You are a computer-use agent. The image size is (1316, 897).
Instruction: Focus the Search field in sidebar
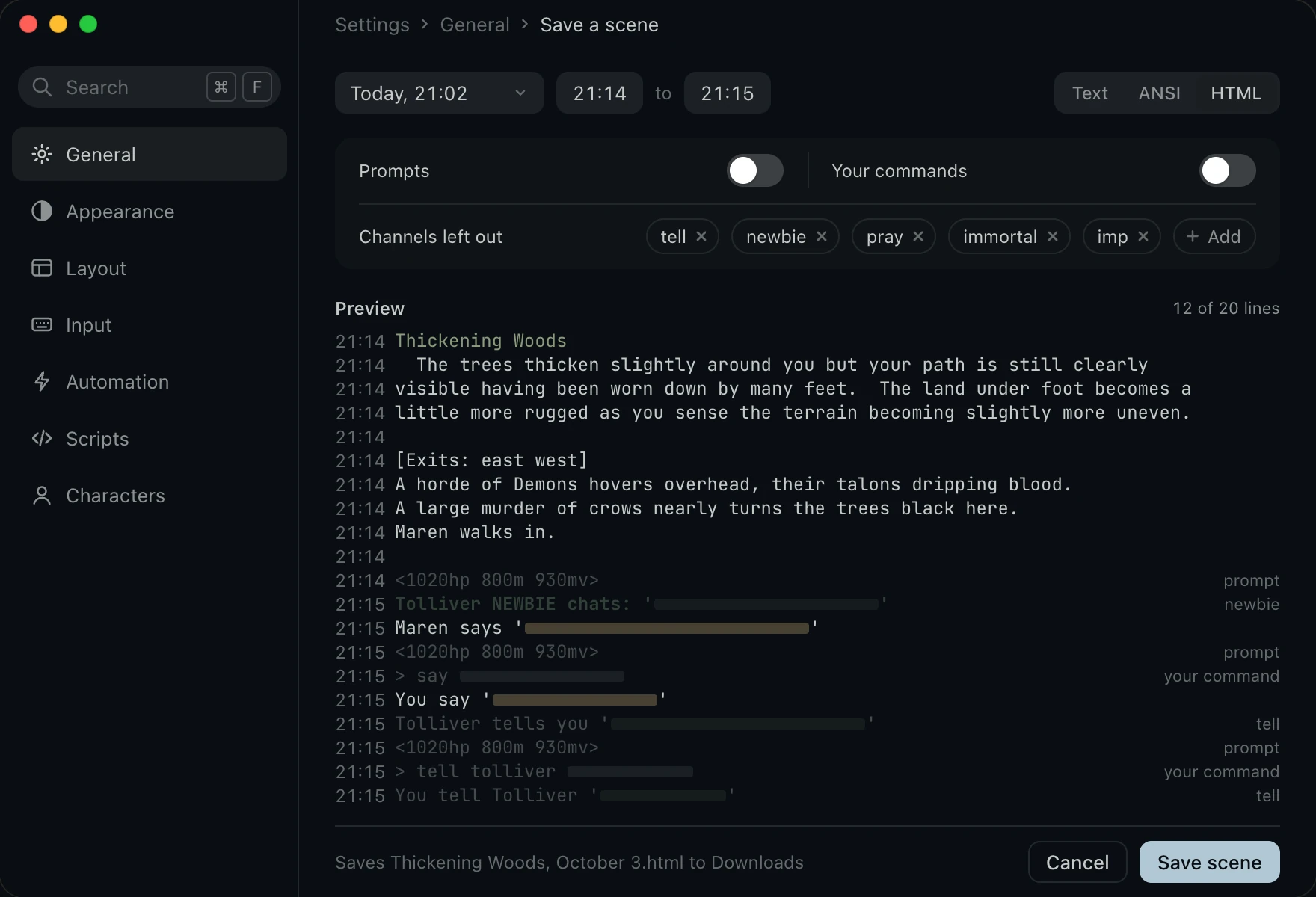tap(150, 87)
